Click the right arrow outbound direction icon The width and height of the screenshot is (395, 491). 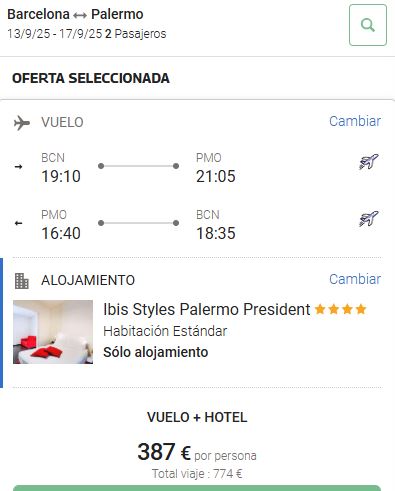tap(18, 166)
